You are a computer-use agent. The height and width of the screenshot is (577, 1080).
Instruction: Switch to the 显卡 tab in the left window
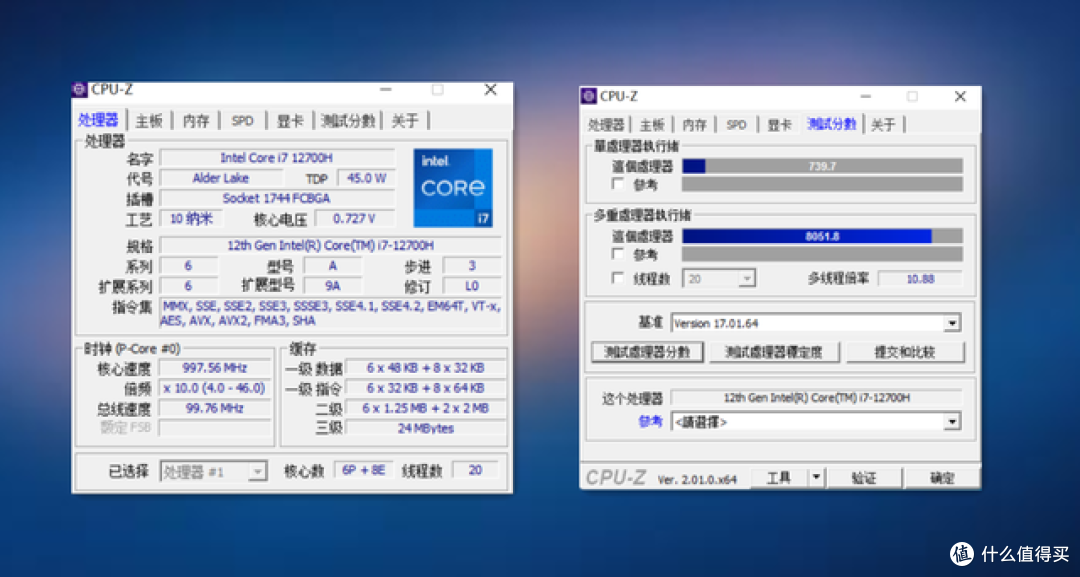click(290, 121)
